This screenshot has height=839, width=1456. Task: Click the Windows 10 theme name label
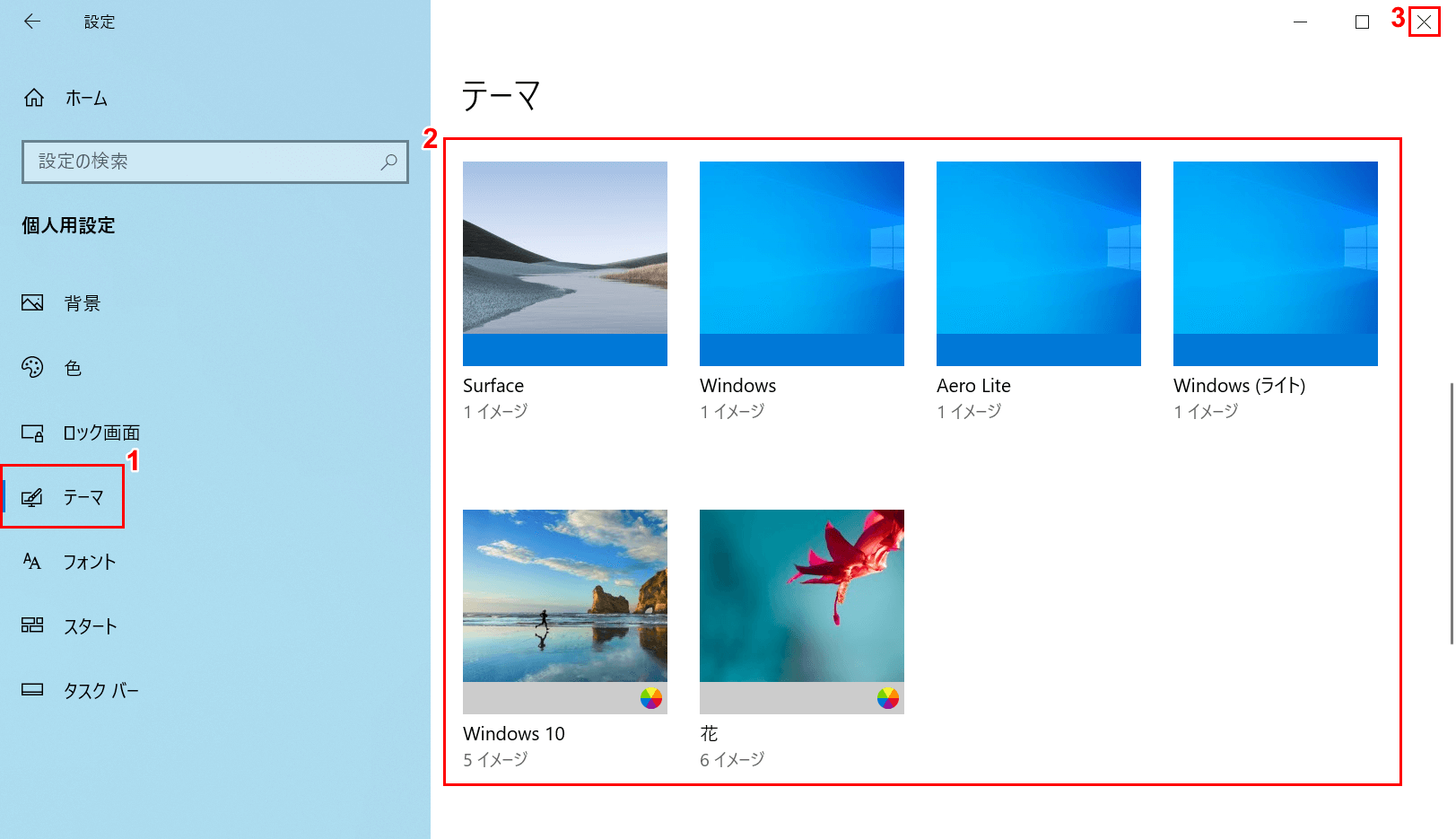coord(514,734)
